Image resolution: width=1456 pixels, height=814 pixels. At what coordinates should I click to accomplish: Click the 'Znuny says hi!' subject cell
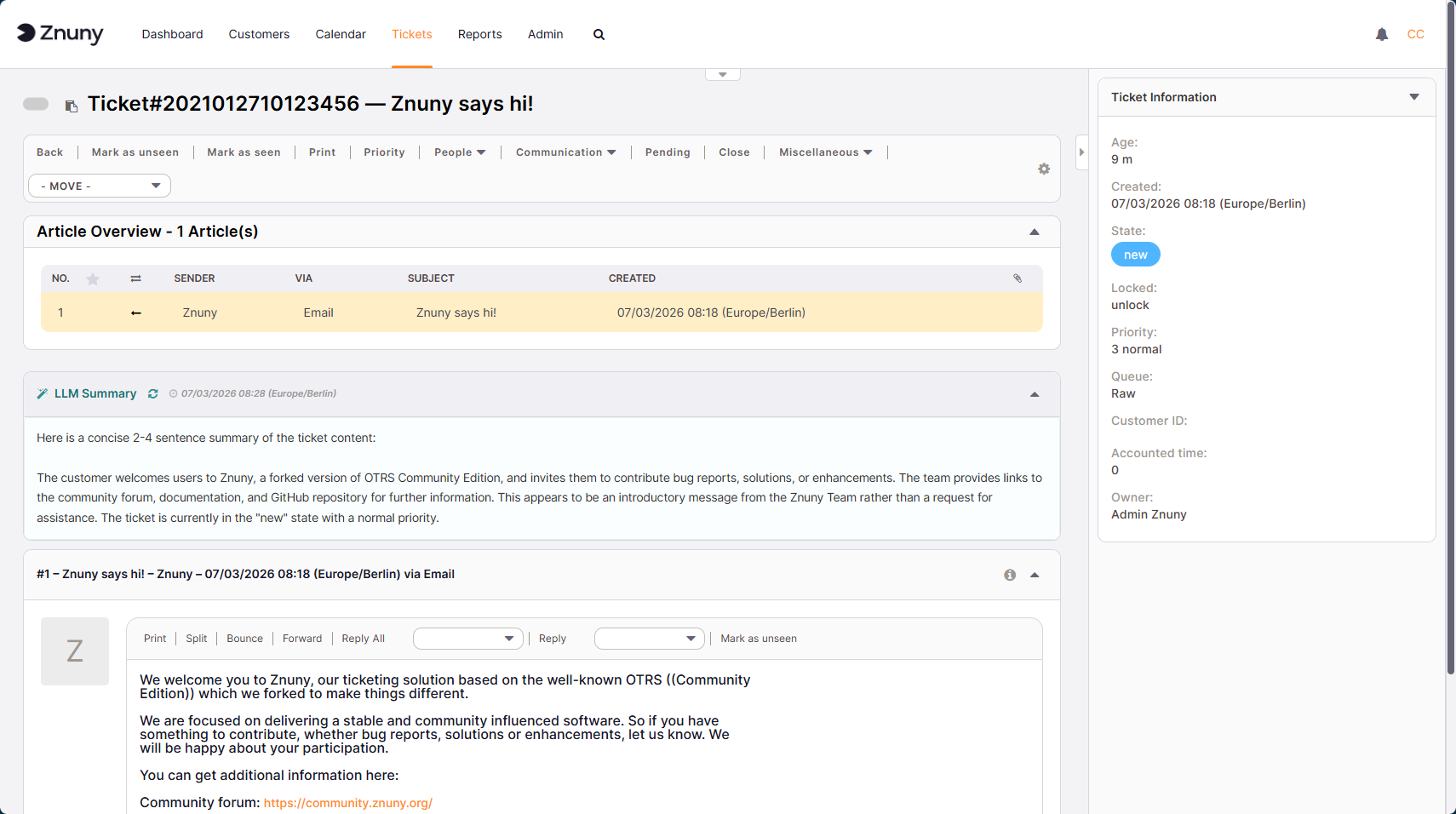pyautogui.click(x=456, y=312)
